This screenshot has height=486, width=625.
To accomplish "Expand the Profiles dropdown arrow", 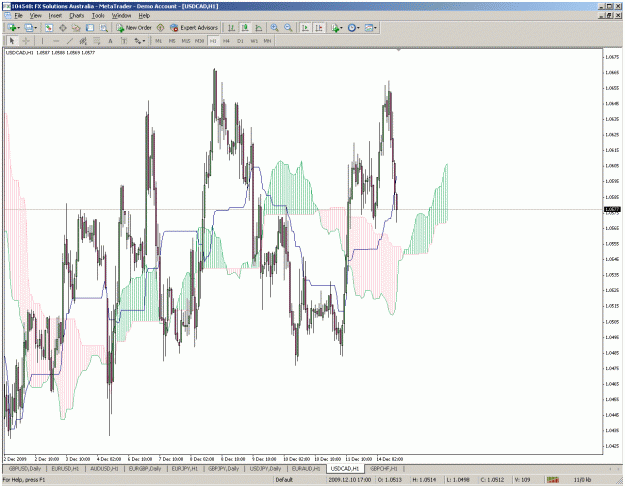I will click(36, 28).
